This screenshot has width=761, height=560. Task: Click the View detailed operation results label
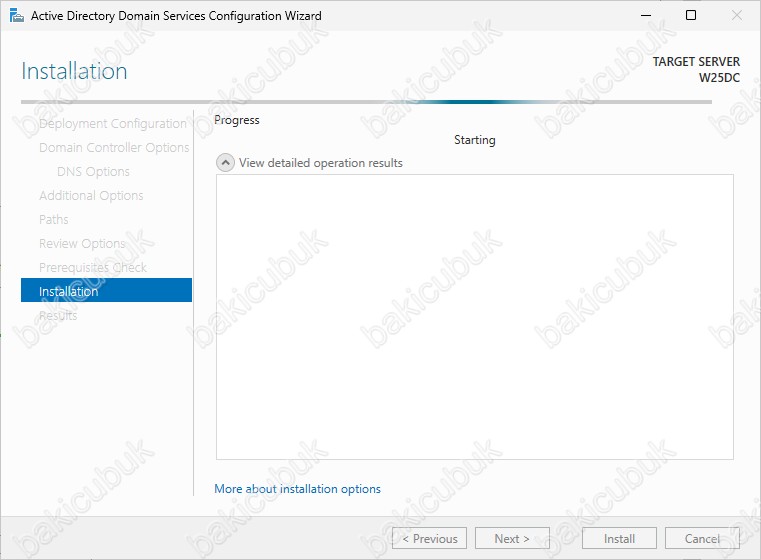tap(321, 163)
